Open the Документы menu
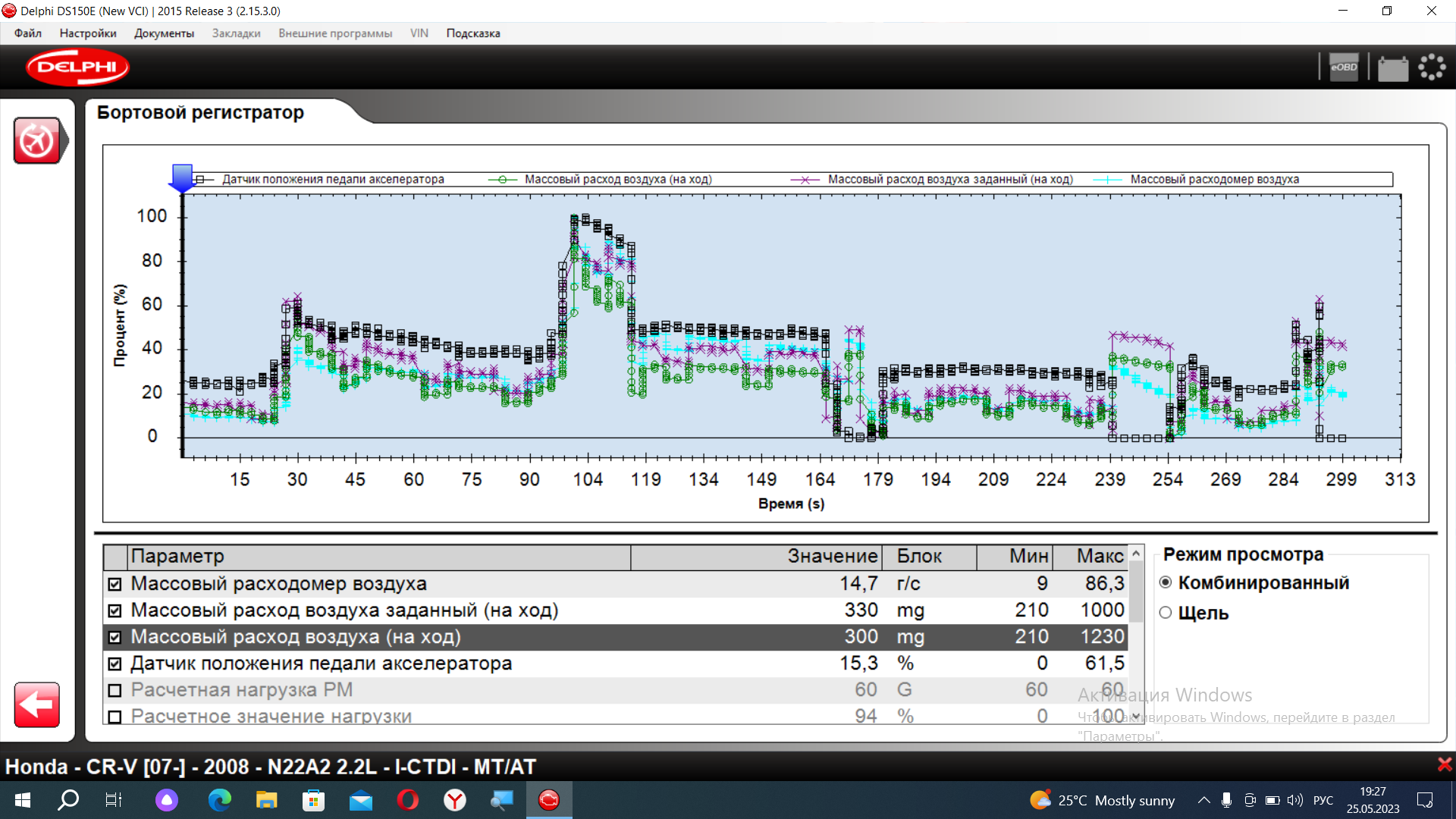Image resolution: width=1456 pixels, height=819 pixels. 164,33
